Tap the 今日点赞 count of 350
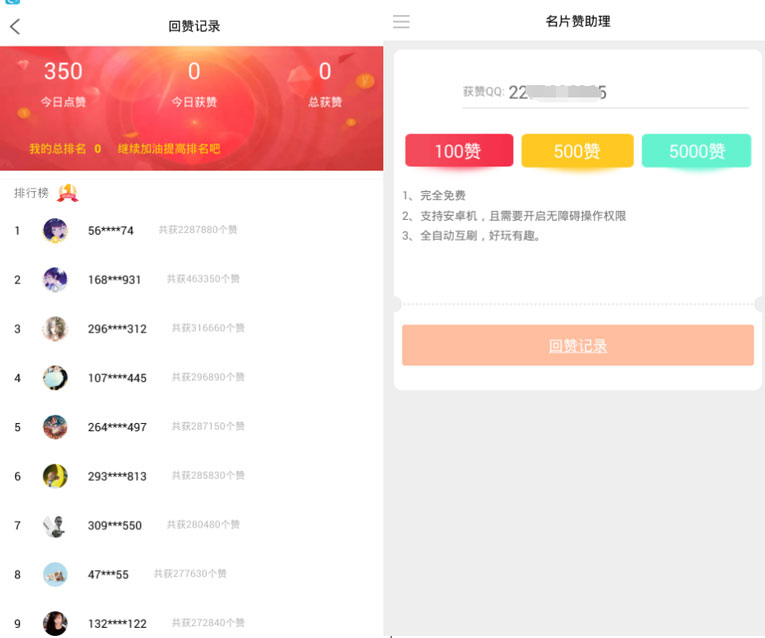This screenshot has width=765, height=638. tap(63, 72)
